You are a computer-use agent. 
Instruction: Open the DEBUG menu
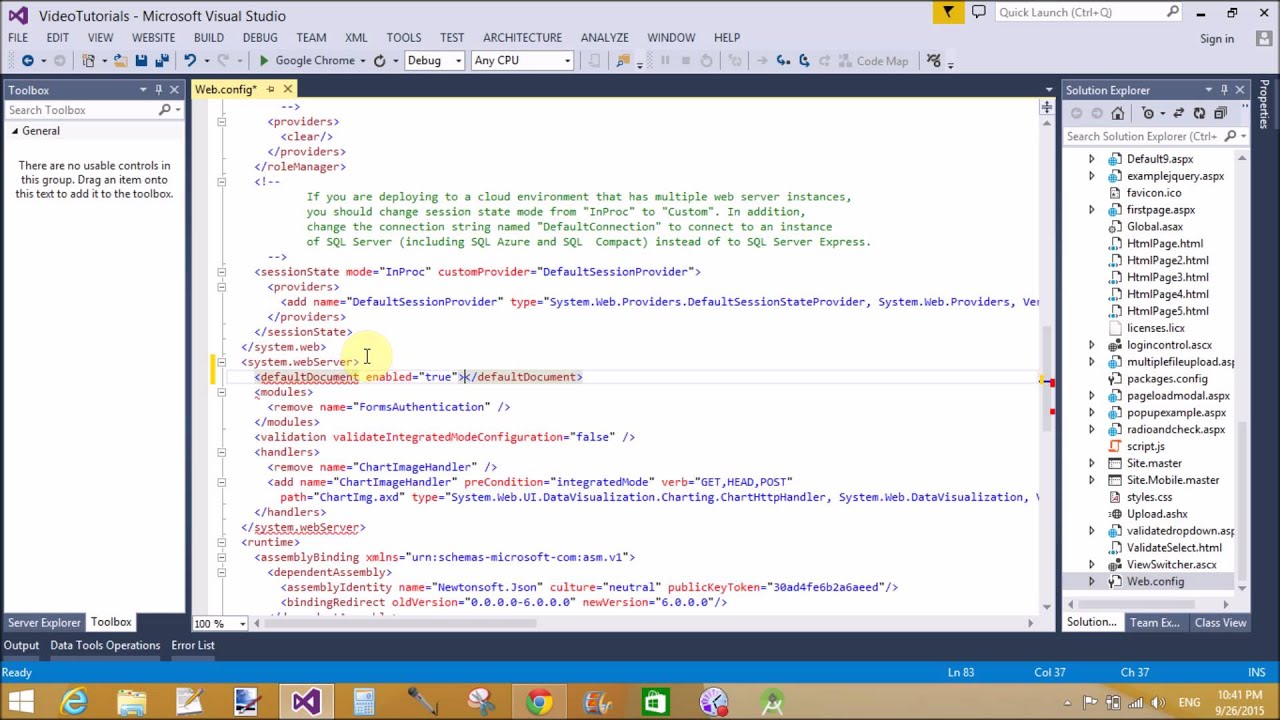tap(260, 38)
